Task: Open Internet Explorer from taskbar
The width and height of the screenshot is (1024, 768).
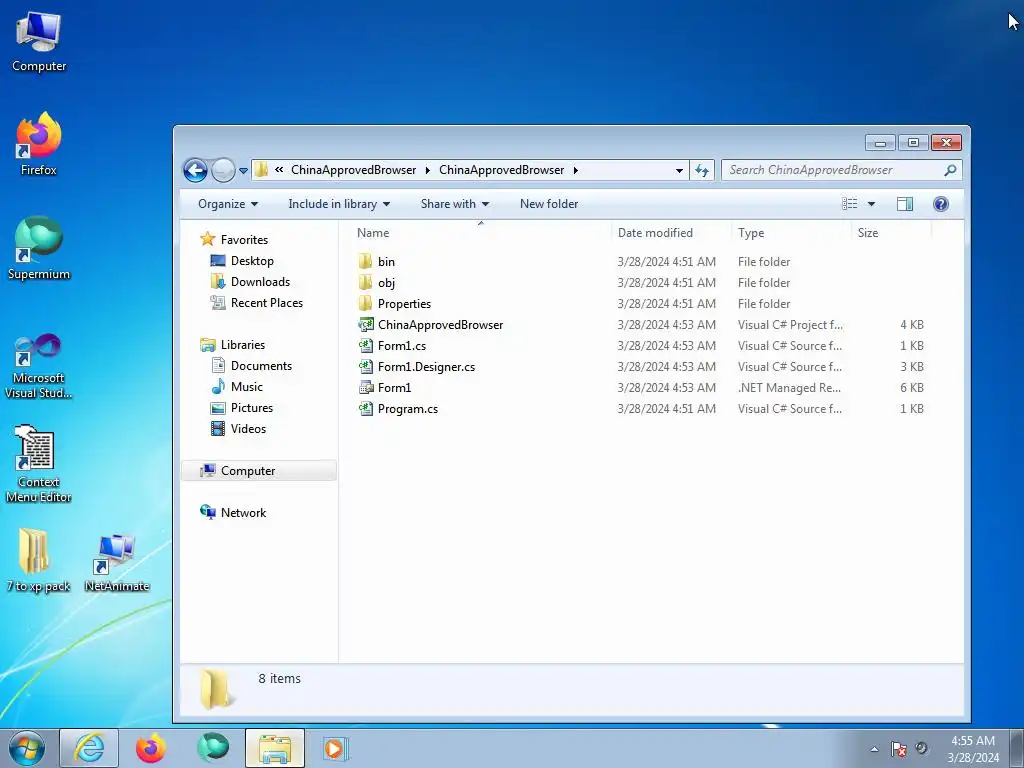Action: point(89,748)
